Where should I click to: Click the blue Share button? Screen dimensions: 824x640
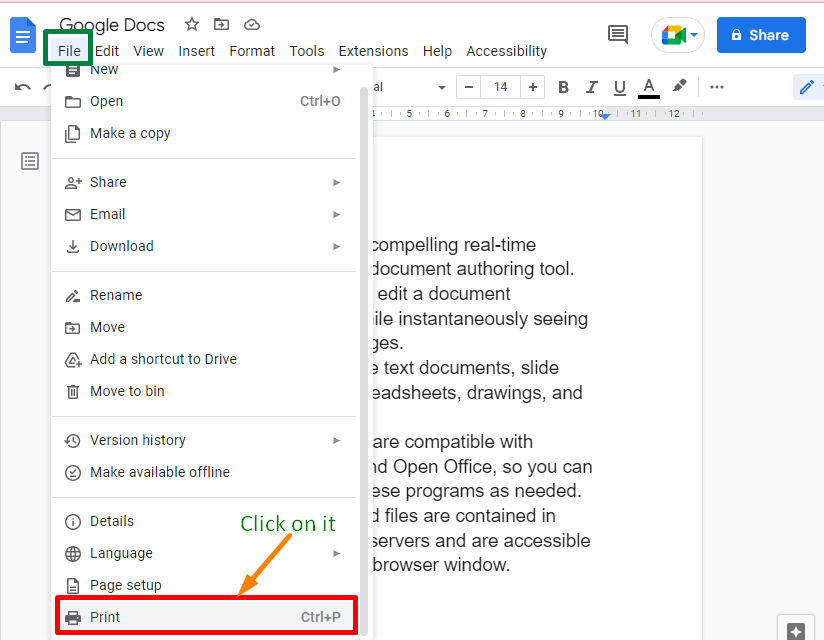tap(761, 35)
